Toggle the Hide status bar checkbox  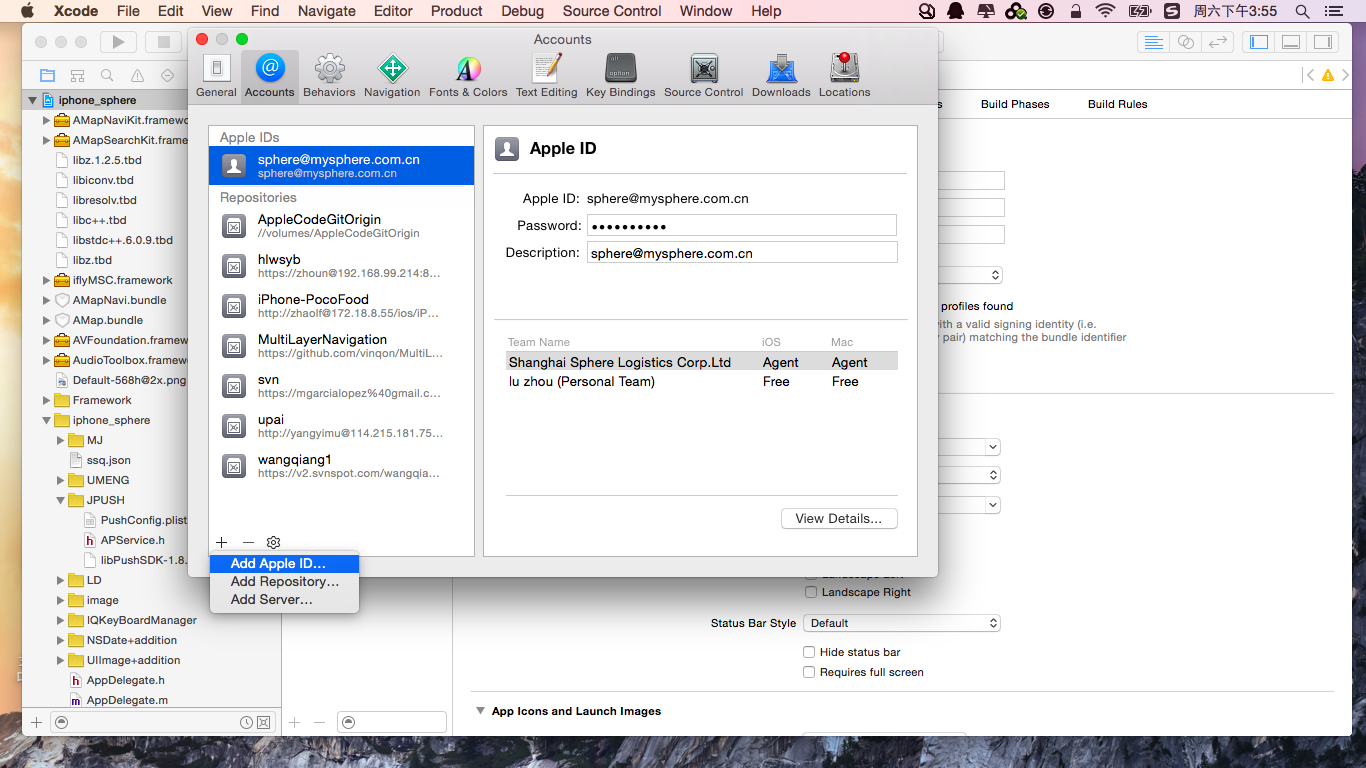coord(809,652)
